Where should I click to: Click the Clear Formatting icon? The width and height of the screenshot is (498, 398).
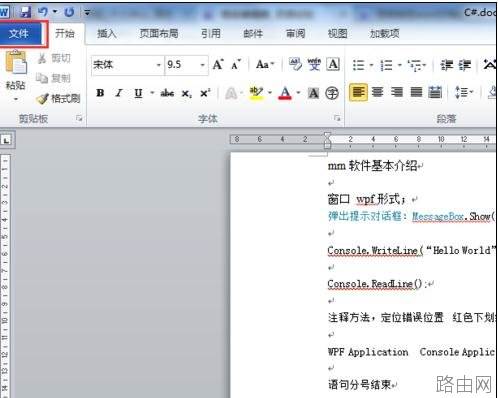(x=295, y=64)
